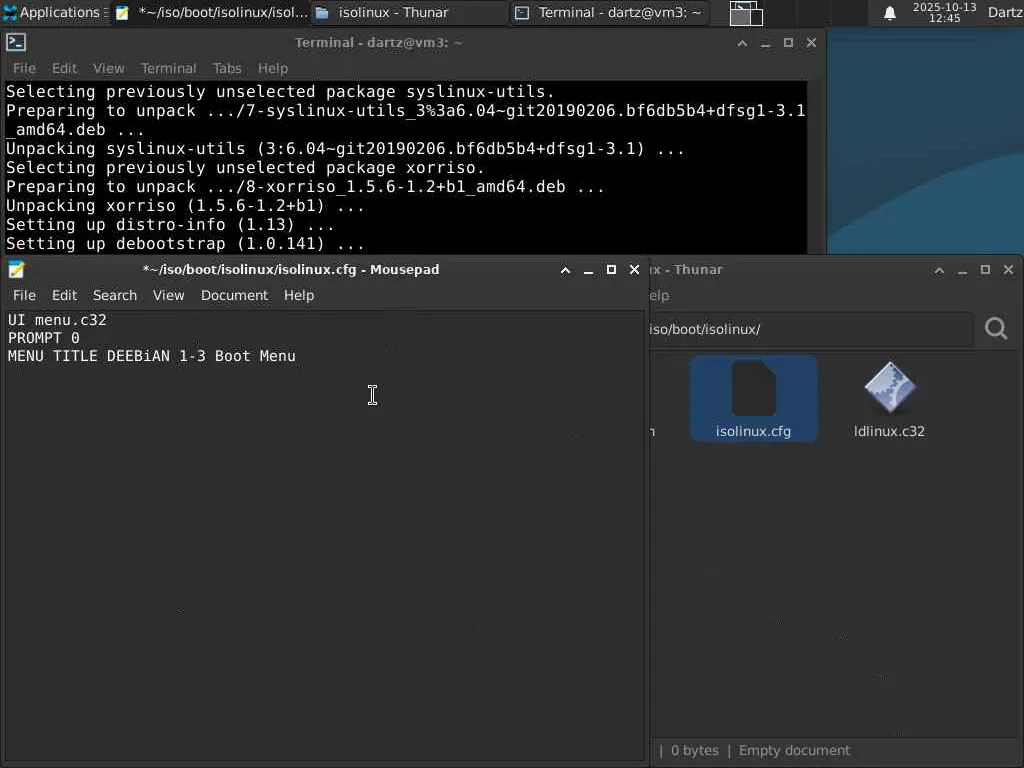Switch to the isolinux - Thunar taskbar entry
Viewport: 1024px width, 768px height.
409,12
